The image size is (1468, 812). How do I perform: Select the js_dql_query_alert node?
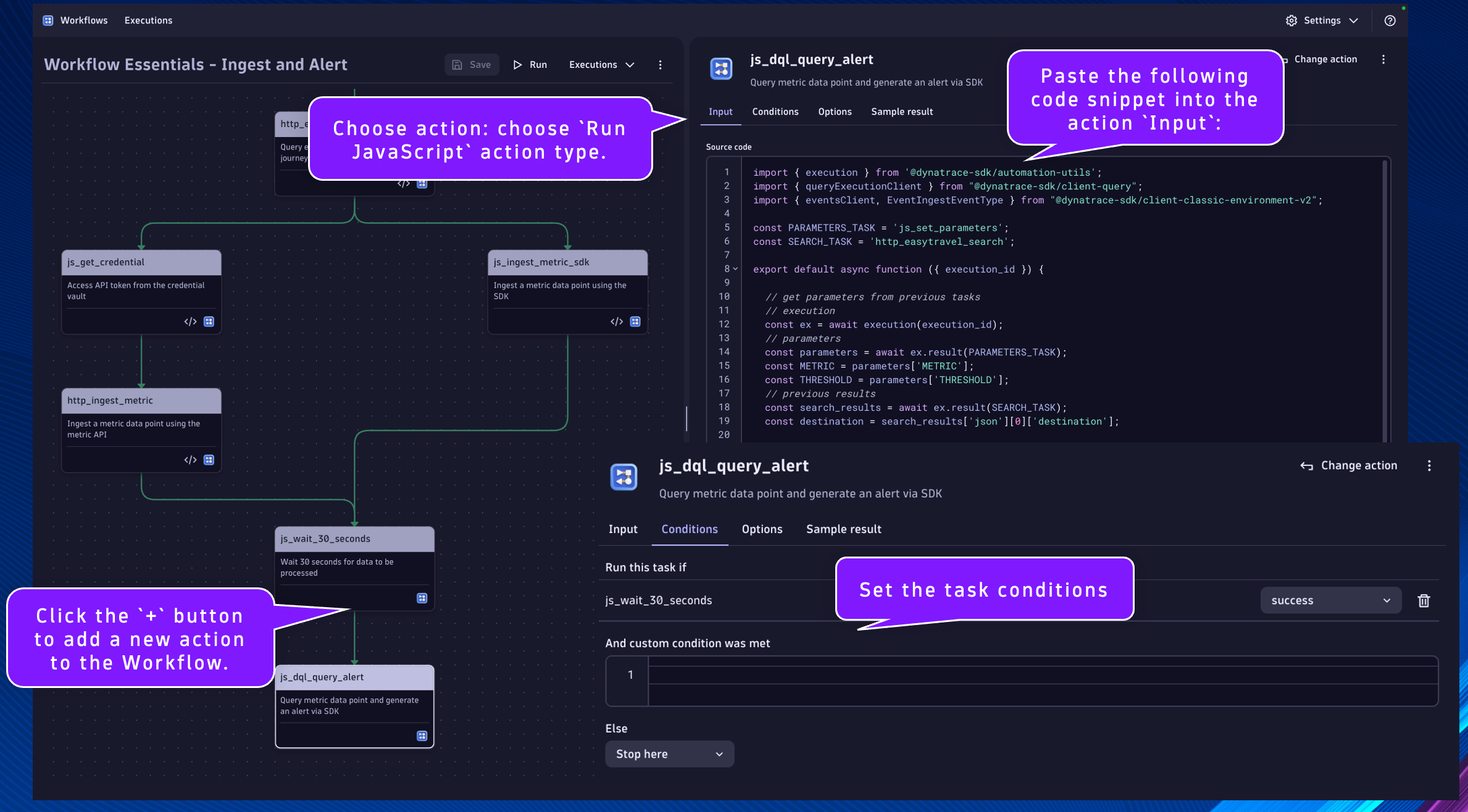(354, 706)
